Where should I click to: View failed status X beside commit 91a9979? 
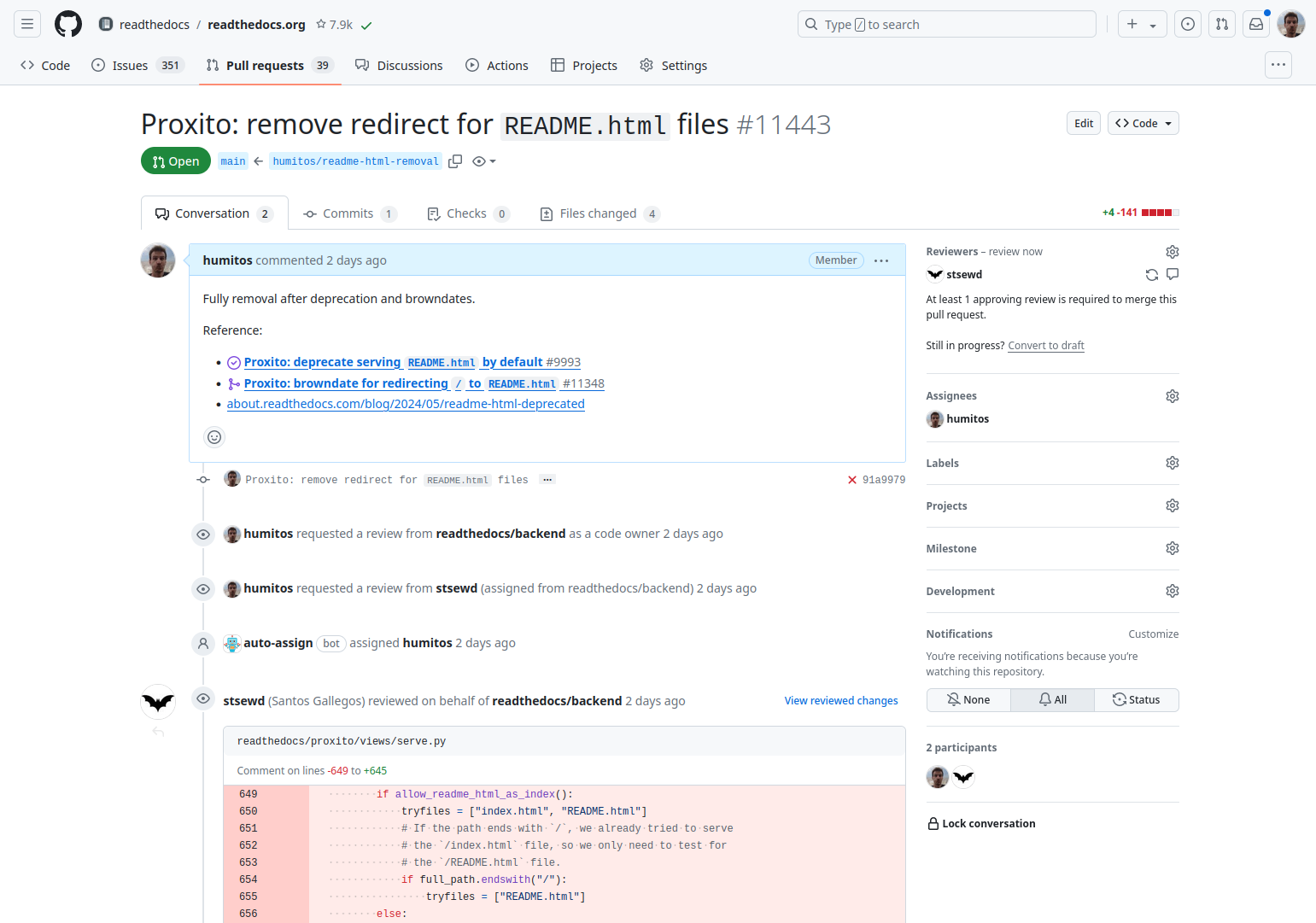click(851, 480)
